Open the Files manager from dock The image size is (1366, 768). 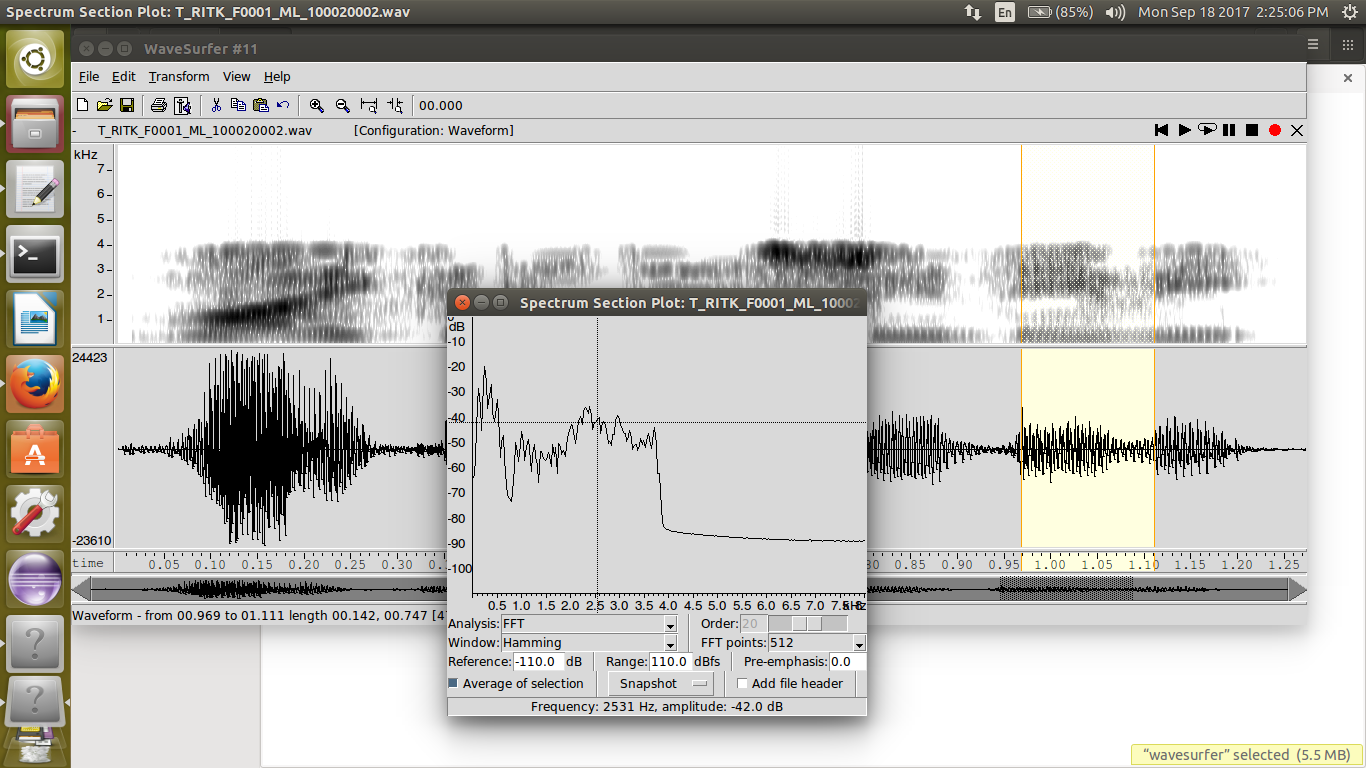point(35,125)
